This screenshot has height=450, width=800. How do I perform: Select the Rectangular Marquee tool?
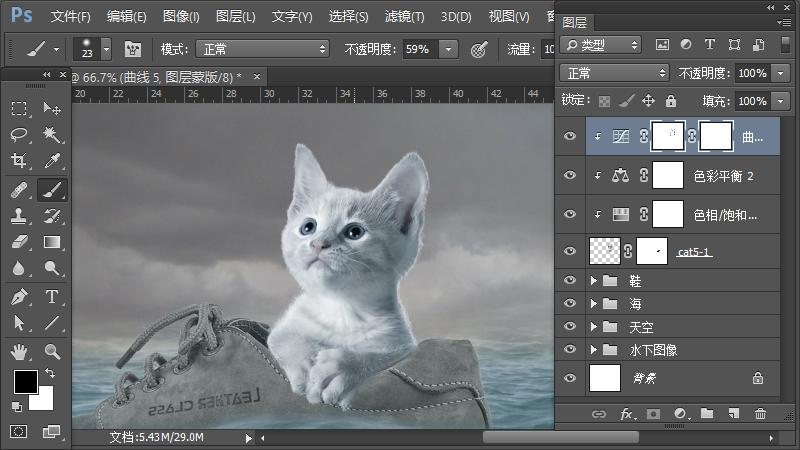[19, 109]
